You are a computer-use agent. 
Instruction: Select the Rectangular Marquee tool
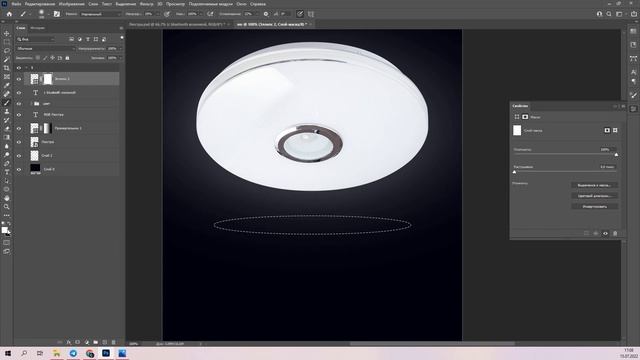point(7,42)
